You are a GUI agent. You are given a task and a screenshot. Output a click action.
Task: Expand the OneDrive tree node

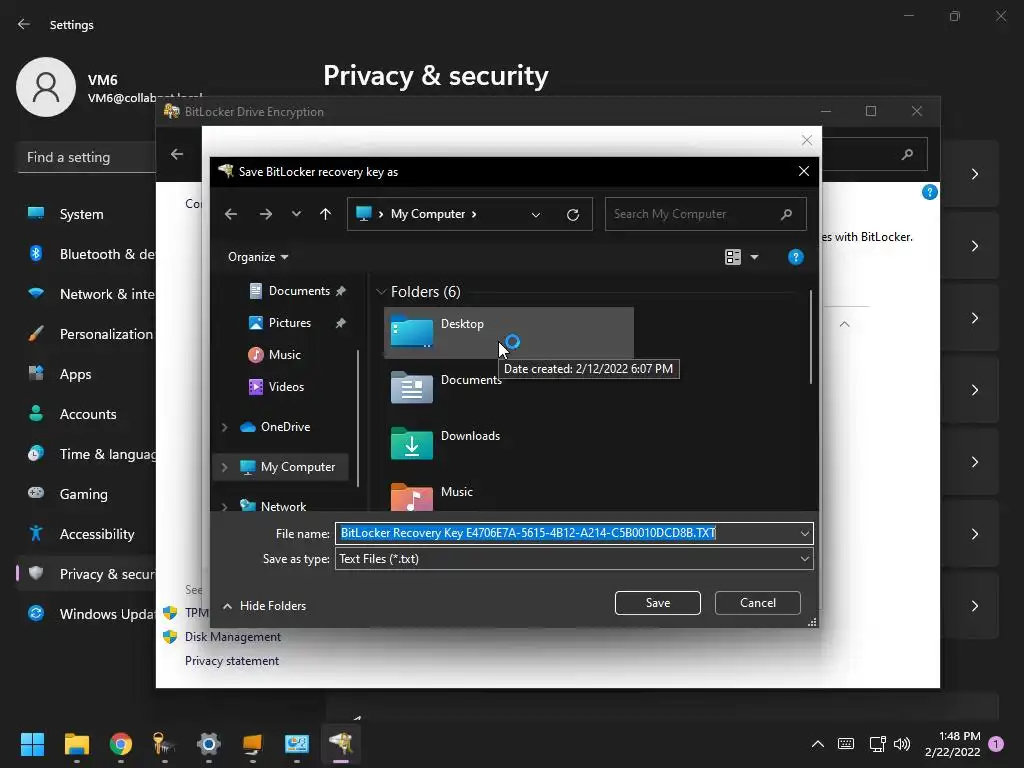pos(224,427)
